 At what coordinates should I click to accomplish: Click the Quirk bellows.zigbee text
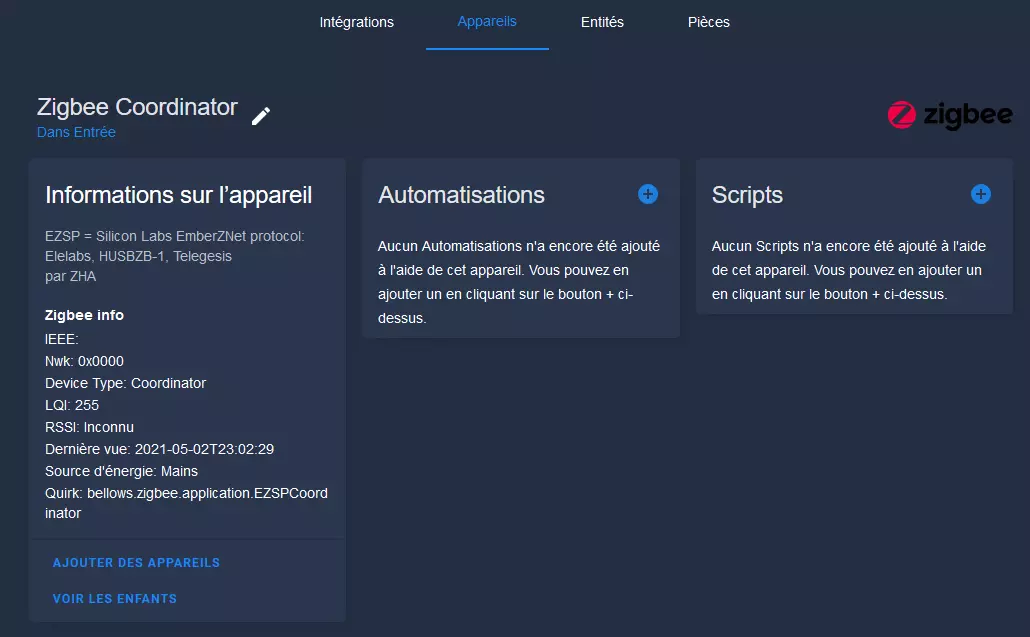pyautogui.click(x=186, y=493)
